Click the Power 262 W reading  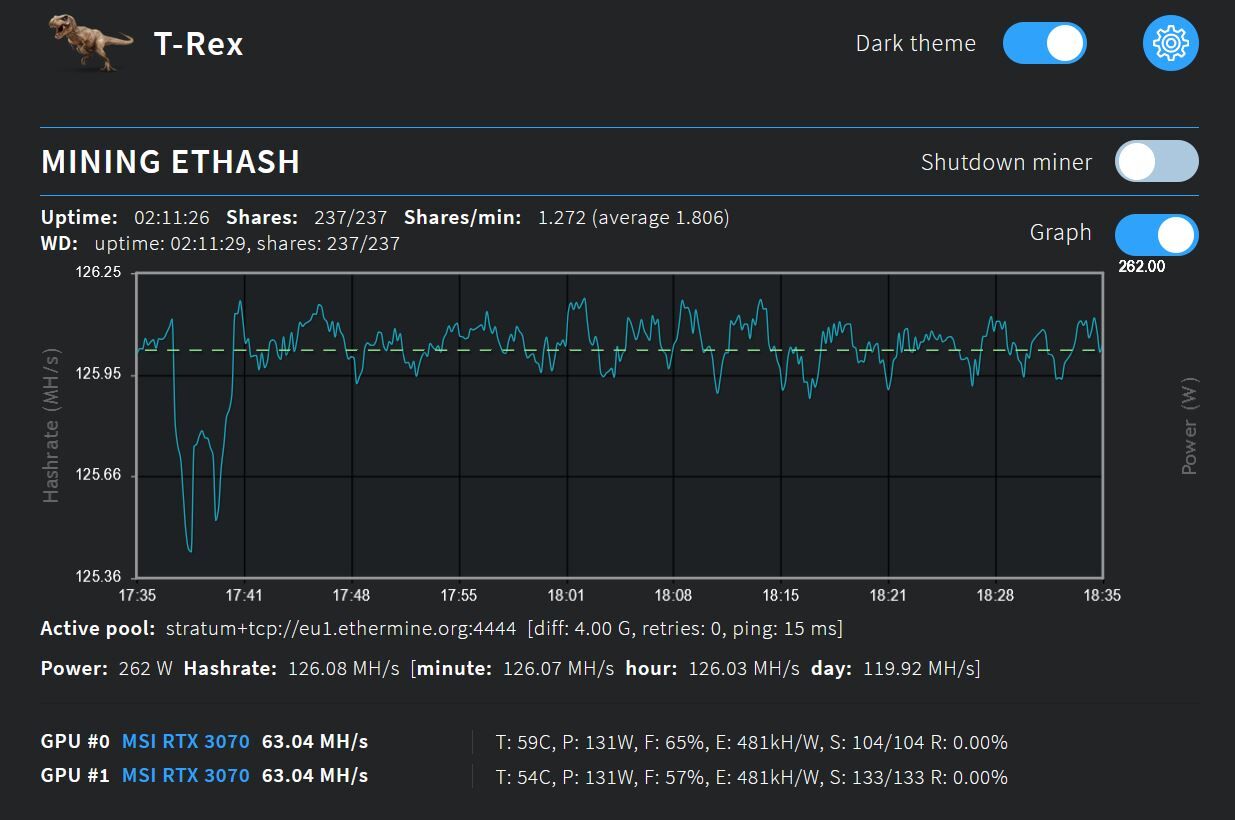[145, 669]
